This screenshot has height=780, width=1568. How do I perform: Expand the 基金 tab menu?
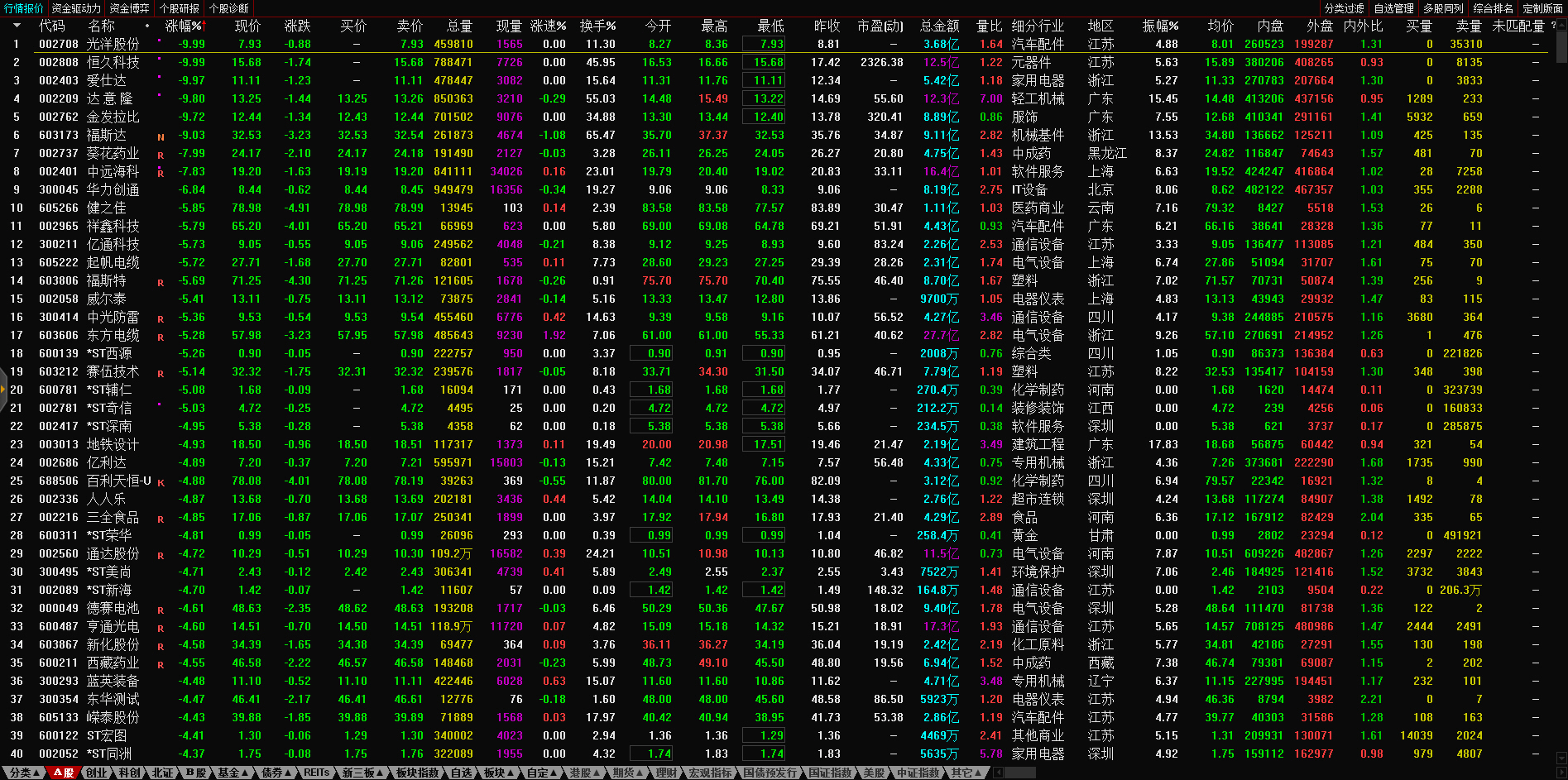(233, 773)
